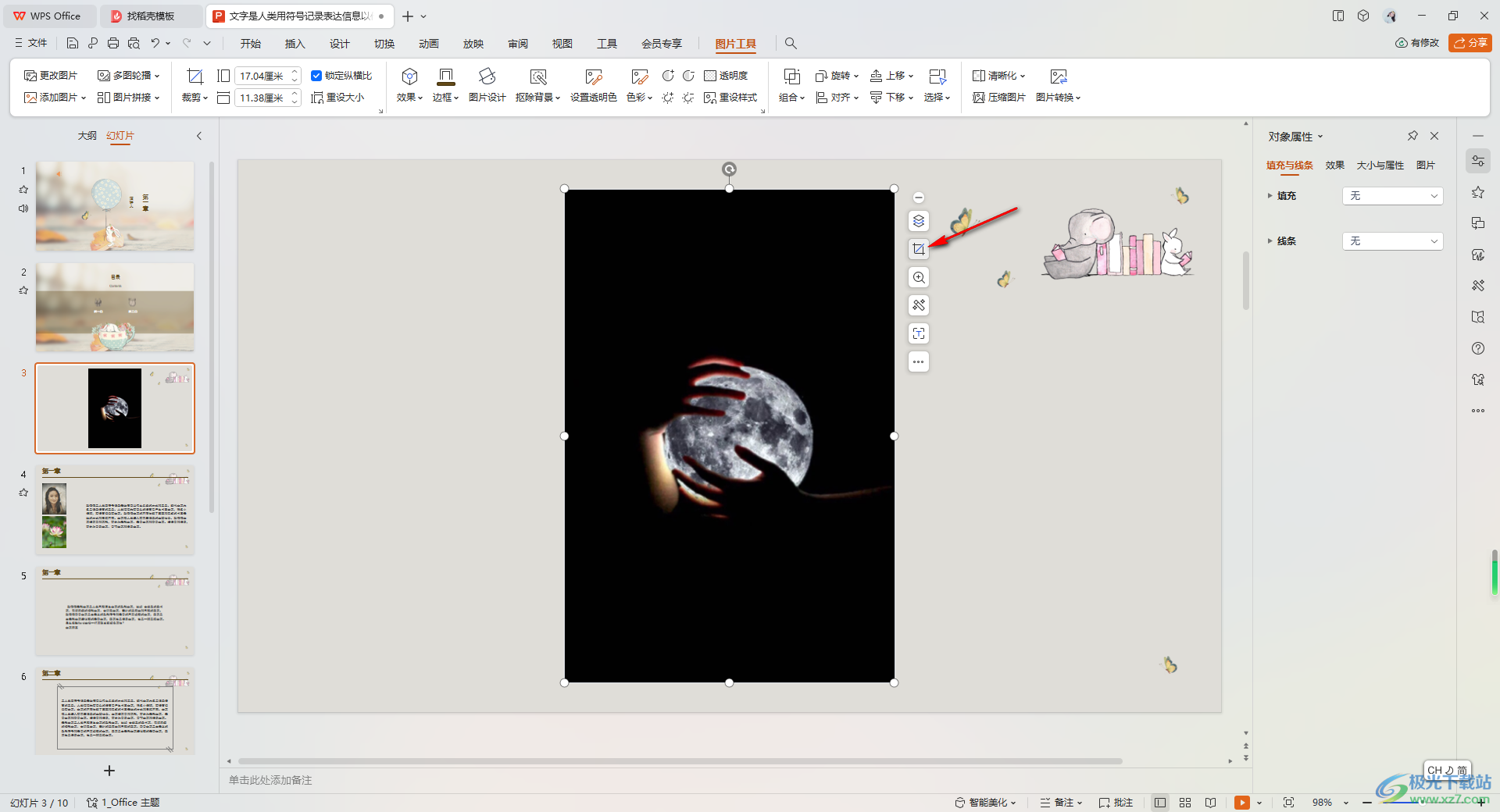Switch to normal view in status bar

pos(1160,803)
